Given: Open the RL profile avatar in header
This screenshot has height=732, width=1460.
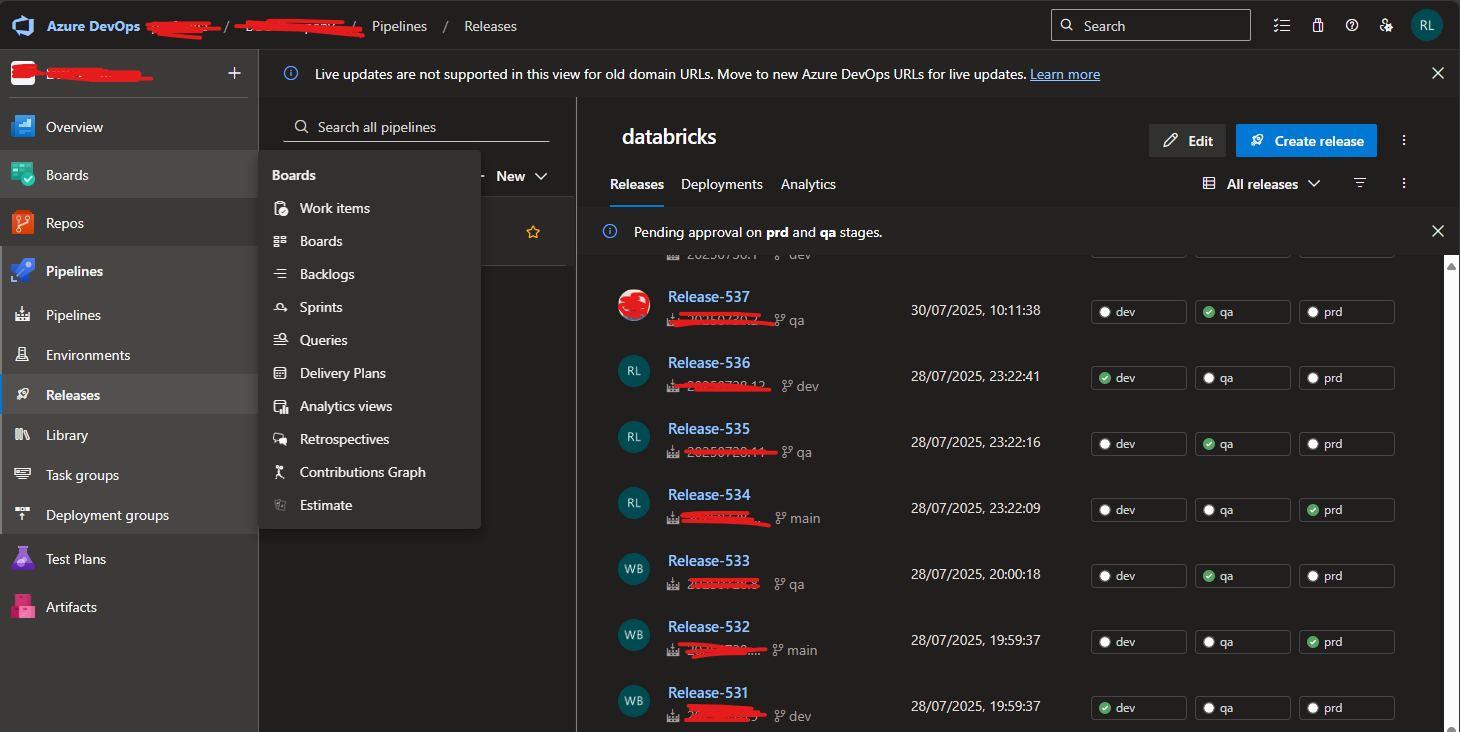Looking at the screenshot, I should [1427, 26].
